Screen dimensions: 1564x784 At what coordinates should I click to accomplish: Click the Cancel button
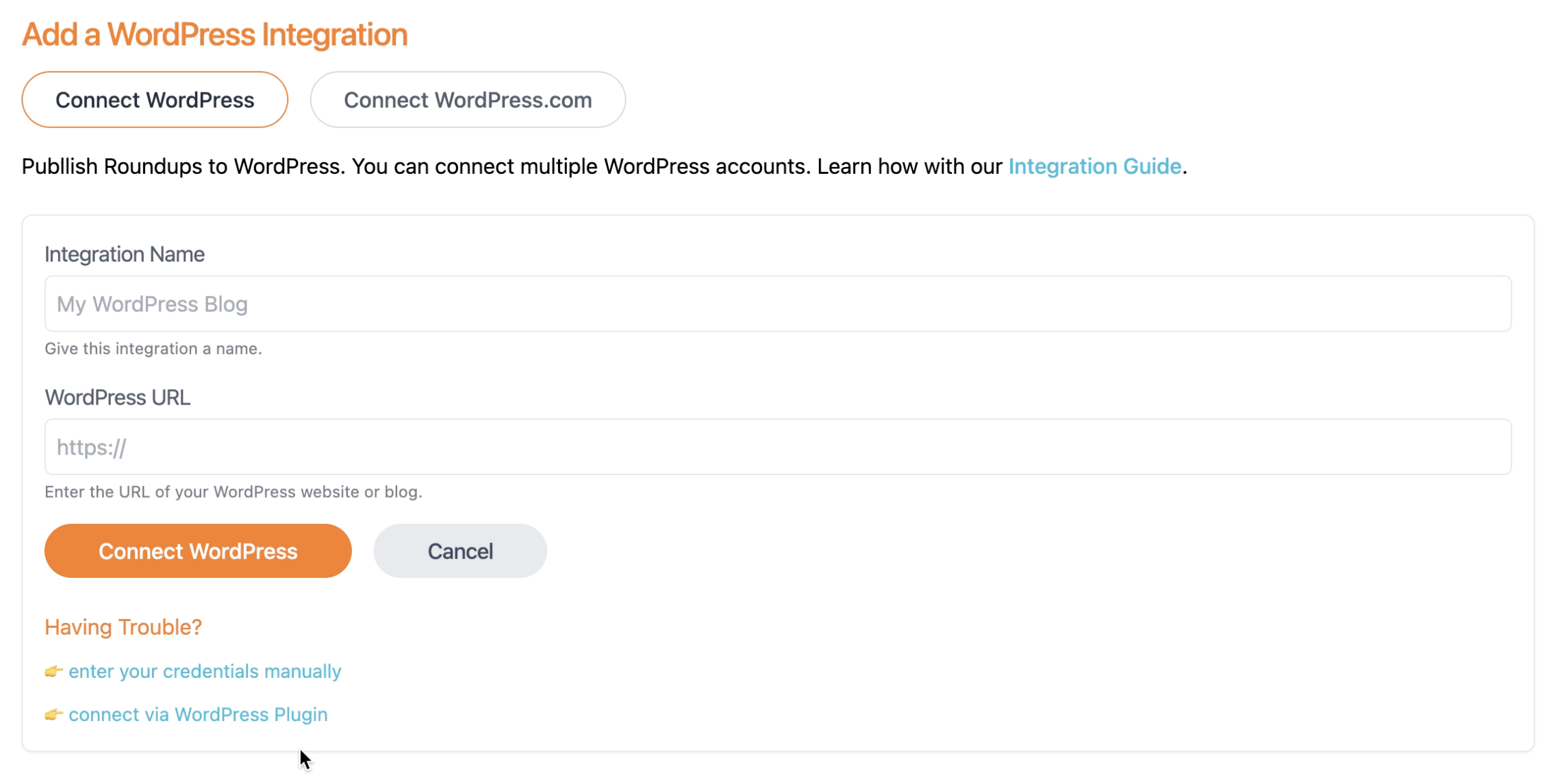(x=459, y=550)
